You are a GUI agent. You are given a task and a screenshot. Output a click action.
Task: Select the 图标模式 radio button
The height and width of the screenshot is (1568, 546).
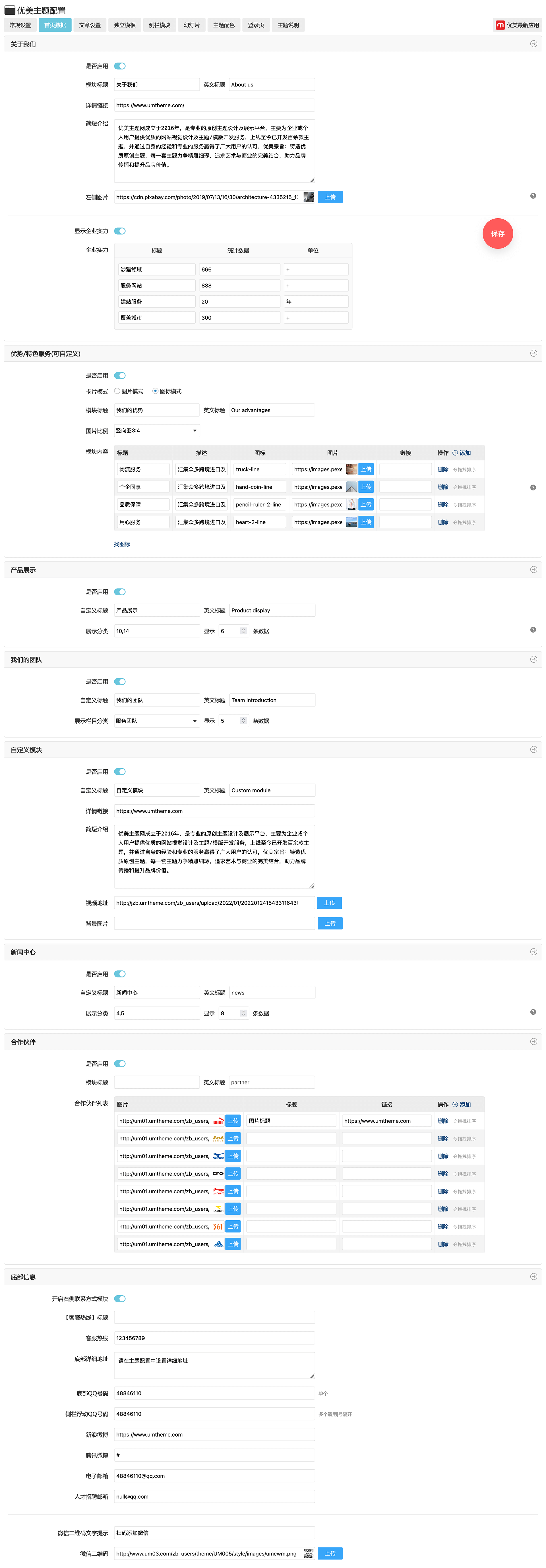(x=155, y=392)
